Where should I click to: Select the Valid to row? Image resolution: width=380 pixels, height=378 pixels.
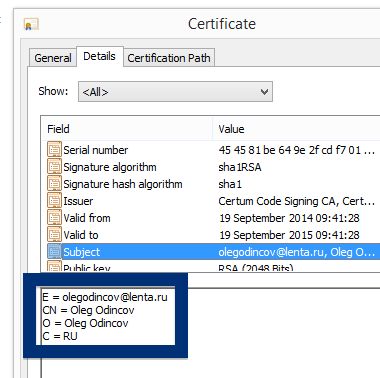pyautogui.click(x=211, y=235)
